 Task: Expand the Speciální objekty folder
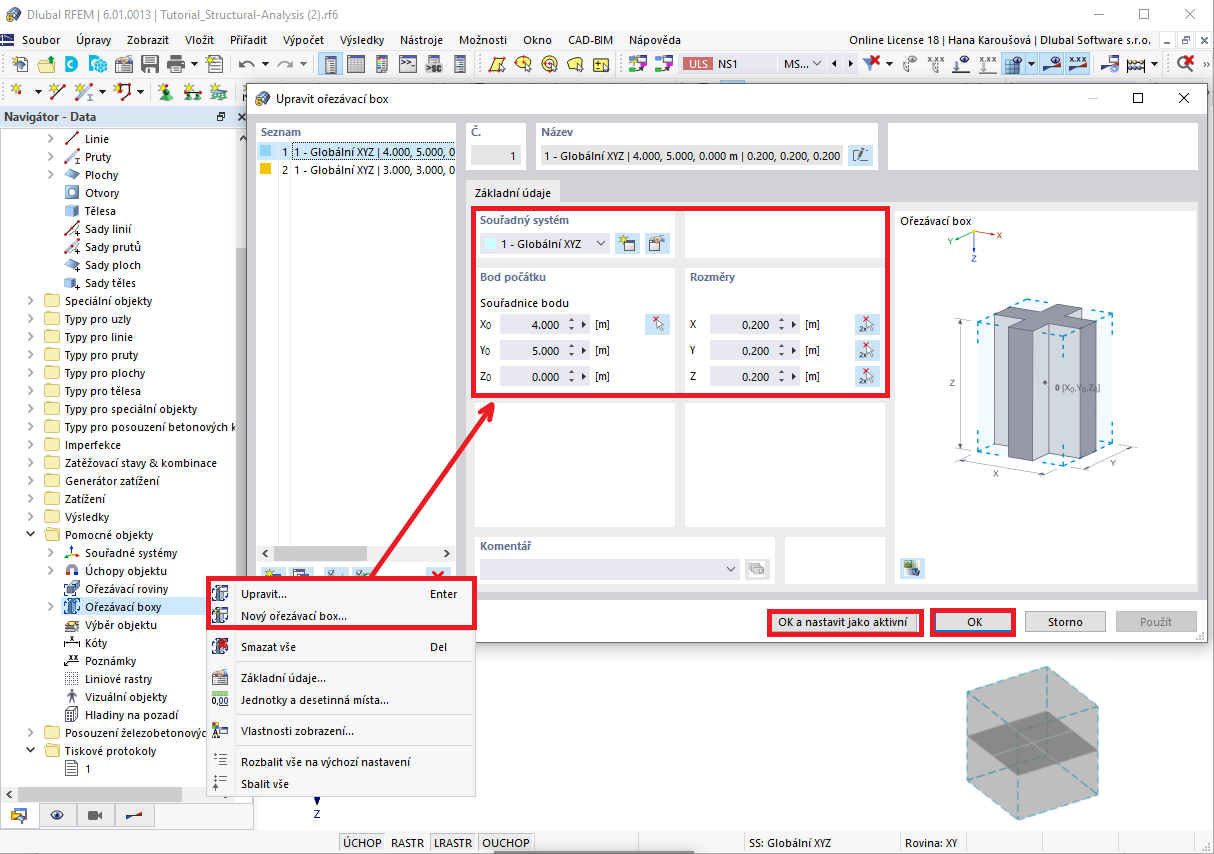(x=33, y=301)
